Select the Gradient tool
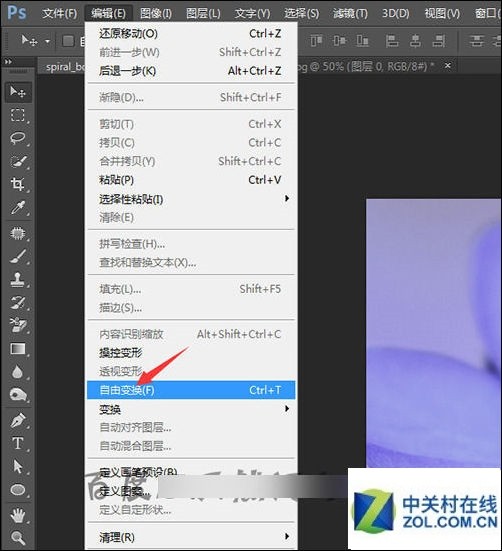This screenshot has width=502, height=551. click(x=18, y=349)
